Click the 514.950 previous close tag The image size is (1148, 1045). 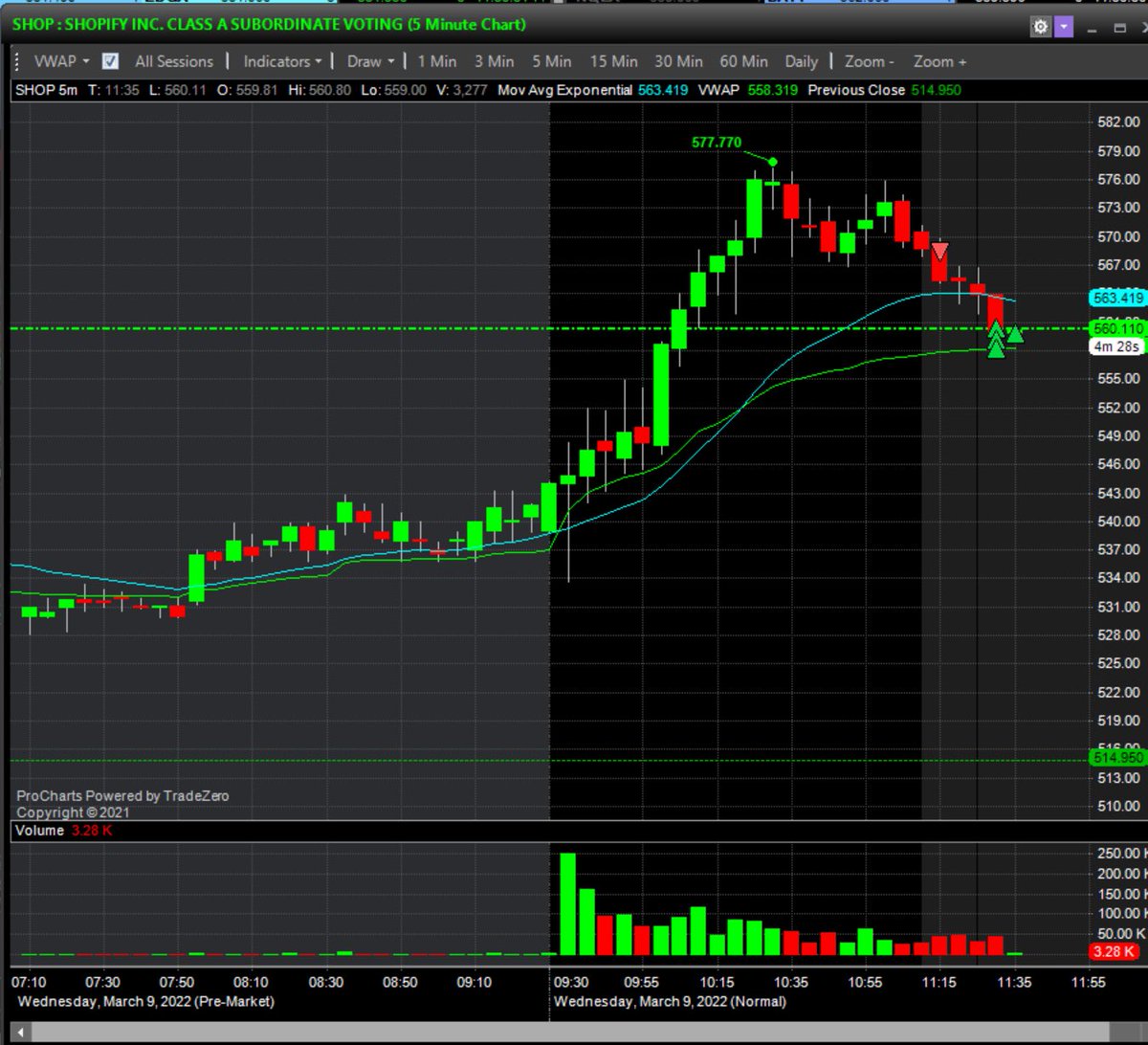coord(1117,758)
